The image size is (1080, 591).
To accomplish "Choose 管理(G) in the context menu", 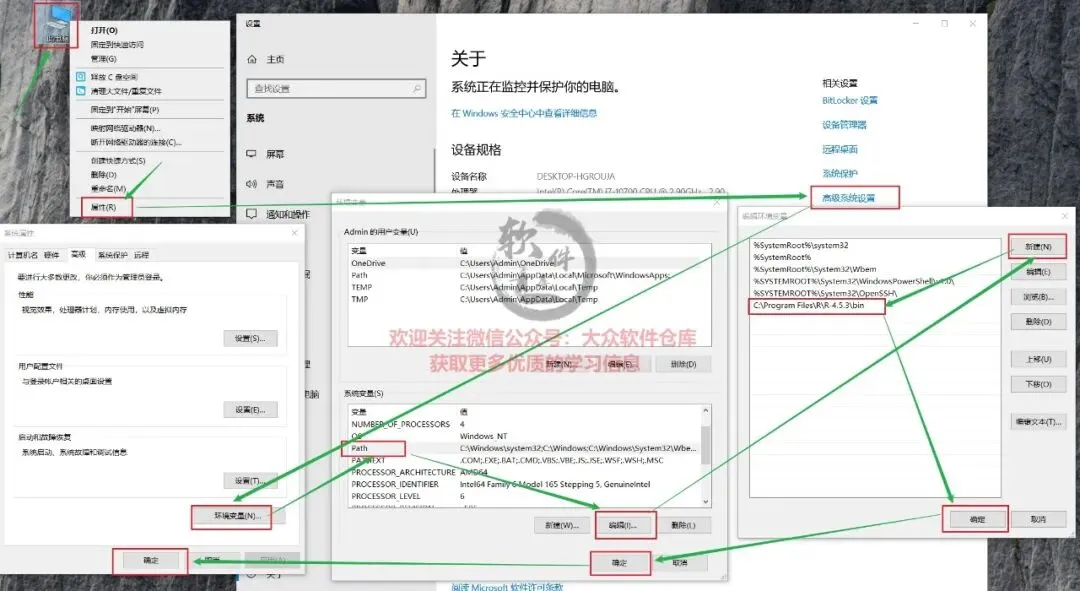I will (x=103, y=59).
